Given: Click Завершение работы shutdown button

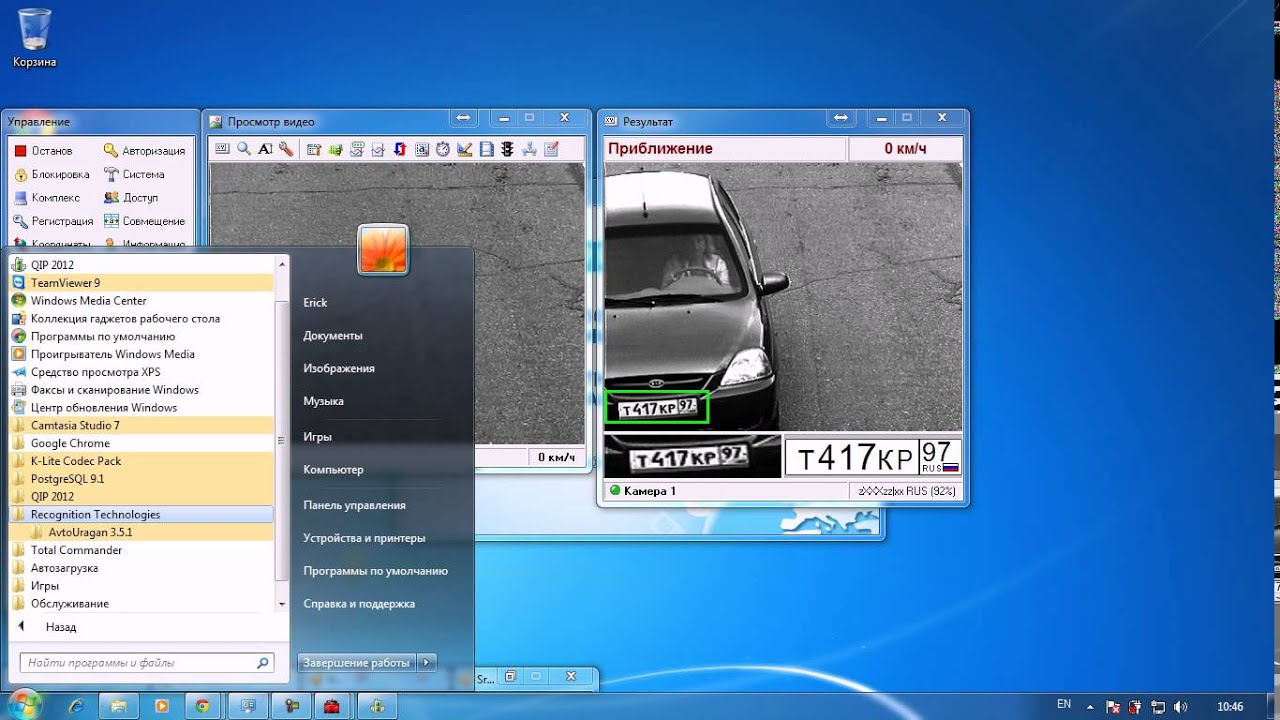Looking at the screenshot, I should [x=357, y=663].
